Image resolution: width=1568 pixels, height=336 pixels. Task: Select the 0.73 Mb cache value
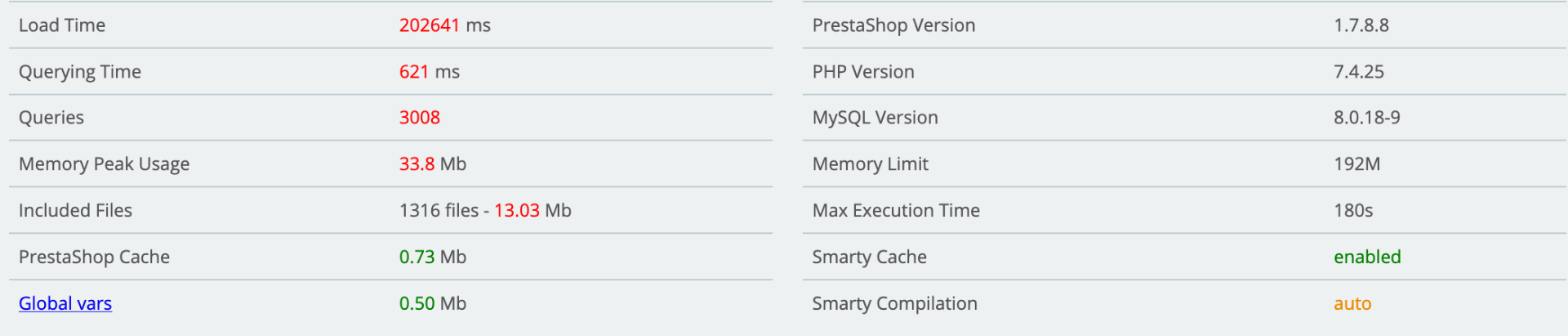pyautogui.click(x=432, y=257)
